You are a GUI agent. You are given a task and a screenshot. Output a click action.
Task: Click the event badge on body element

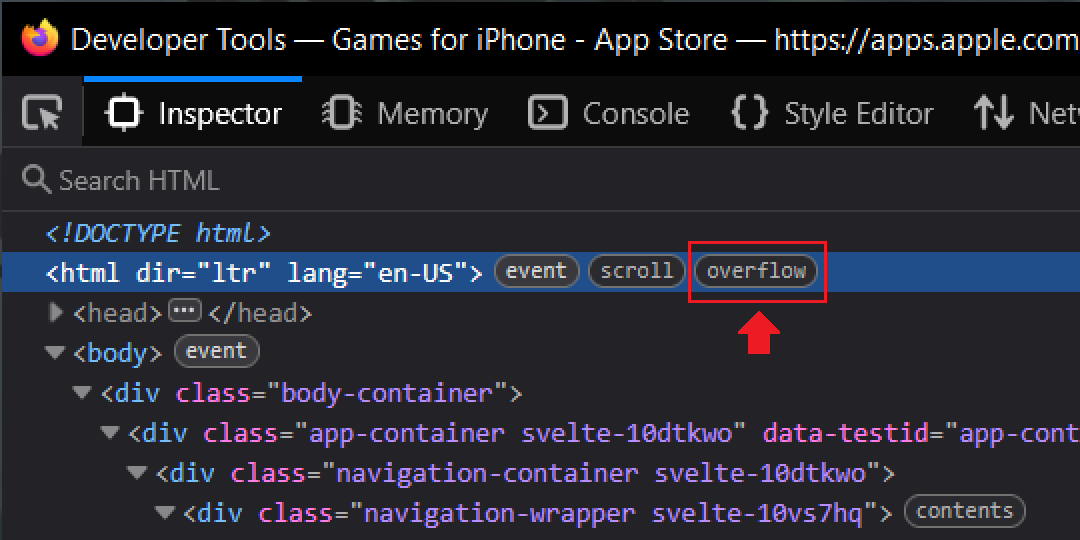(216, 351)
